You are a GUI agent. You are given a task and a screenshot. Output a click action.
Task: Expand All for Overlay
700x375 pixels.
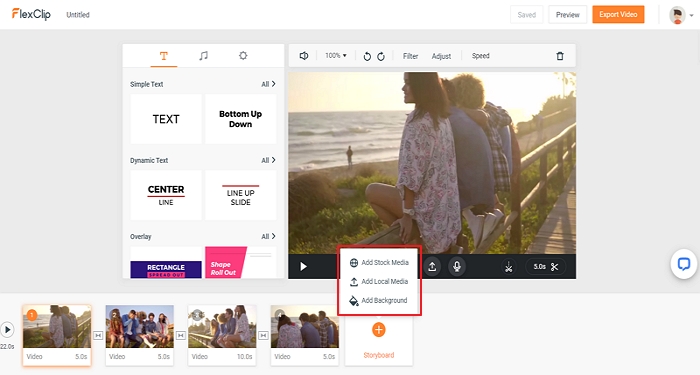(x=268, y=236)
